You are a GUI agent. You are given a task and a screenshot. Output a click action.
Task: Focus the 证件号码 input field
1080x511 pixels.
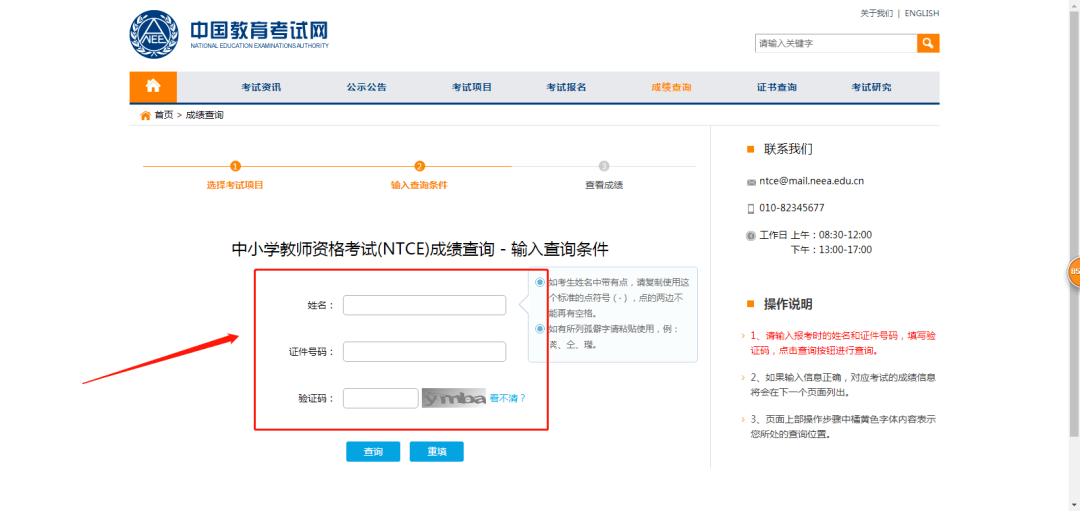[424, 352]
